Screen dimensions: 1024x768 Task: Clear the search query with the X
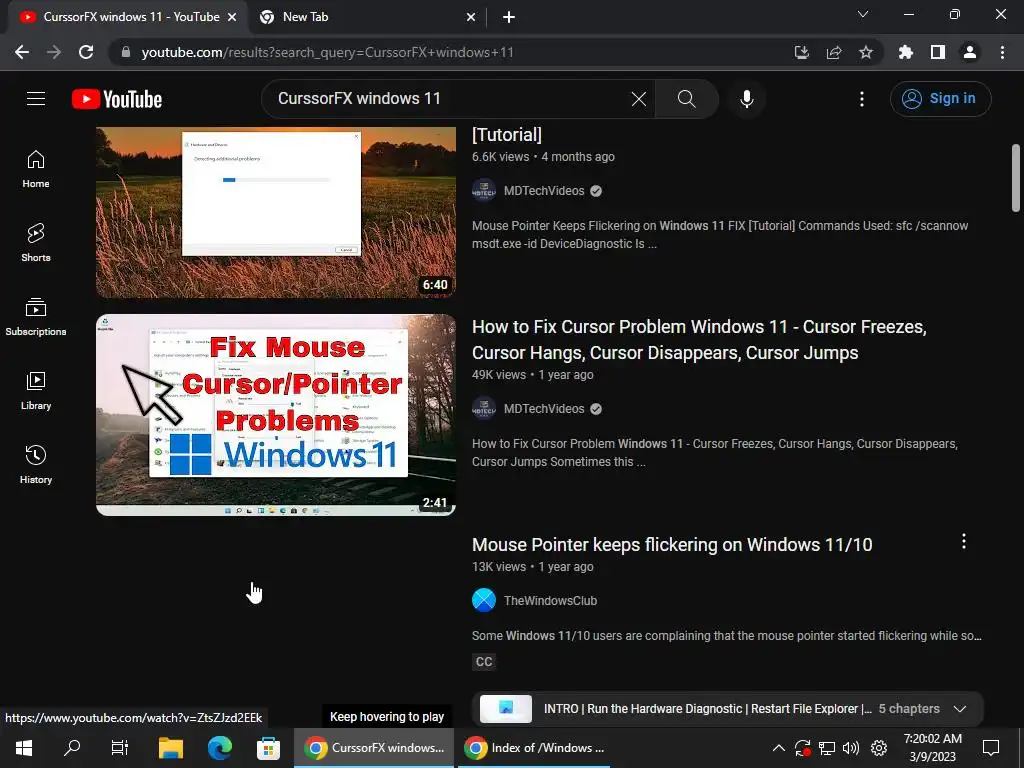(639, 99)
